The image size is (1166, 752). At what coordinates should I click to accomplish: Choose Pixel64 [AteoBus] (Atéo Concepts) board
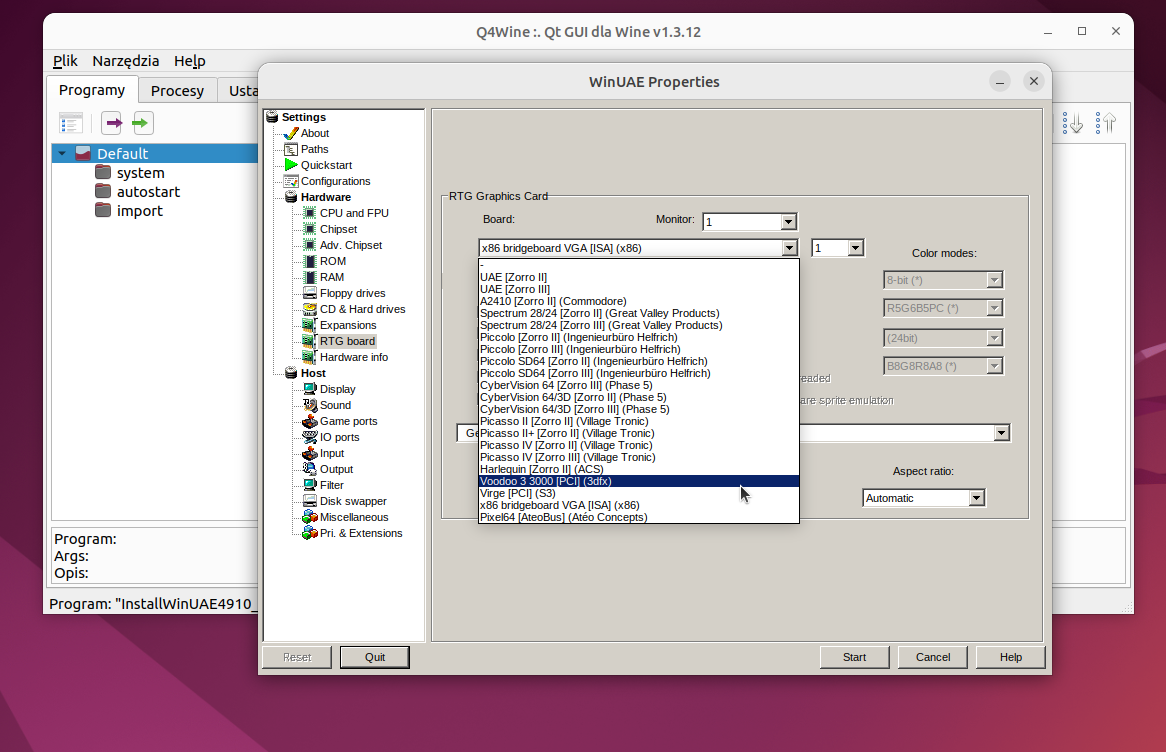pyautogui.click(x=639, y=517)
